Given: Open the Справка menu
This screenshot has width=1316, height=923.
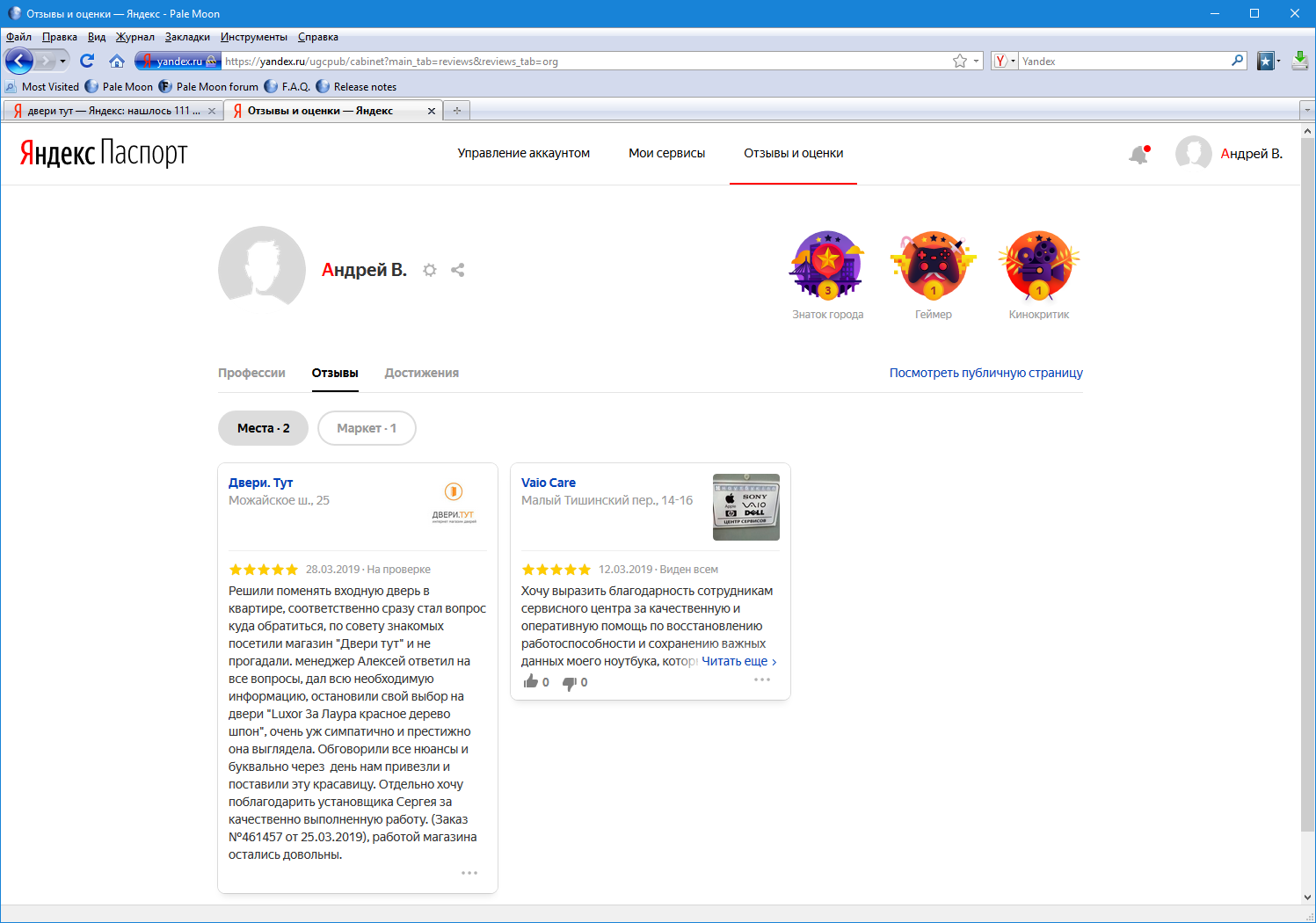Looking at the screenshot, I should tap(318, 37).
